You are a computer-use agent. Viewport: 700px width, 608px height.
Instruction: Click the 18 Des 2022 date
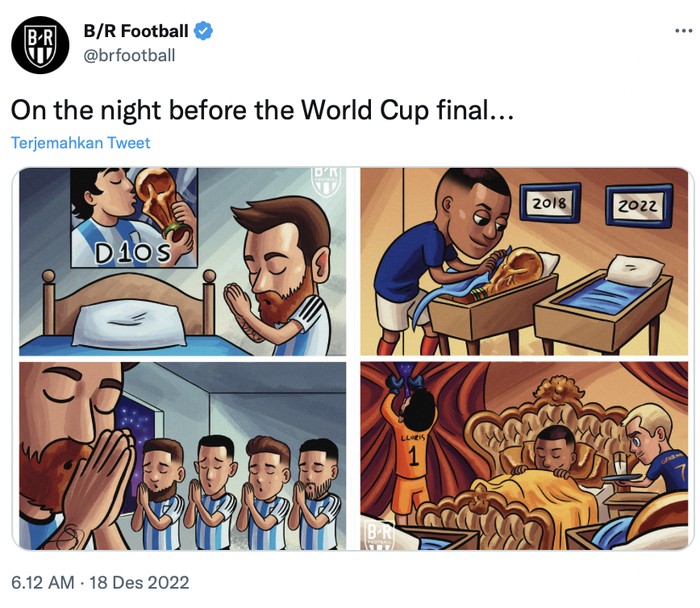coord(139,581)
